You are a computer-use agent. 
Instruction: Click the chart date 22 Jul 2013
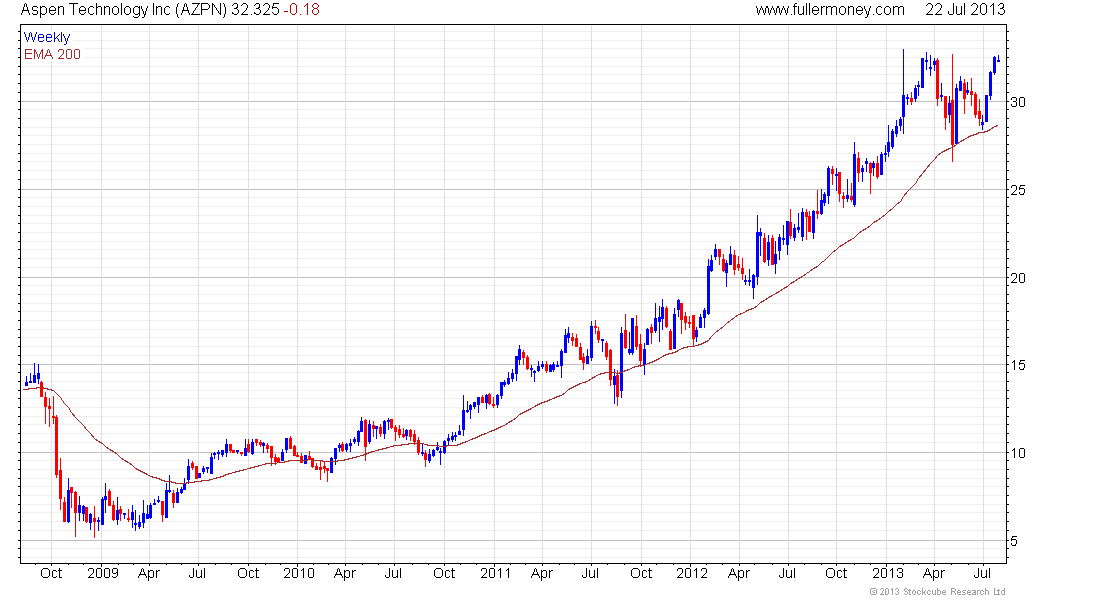tap(965, 10)
